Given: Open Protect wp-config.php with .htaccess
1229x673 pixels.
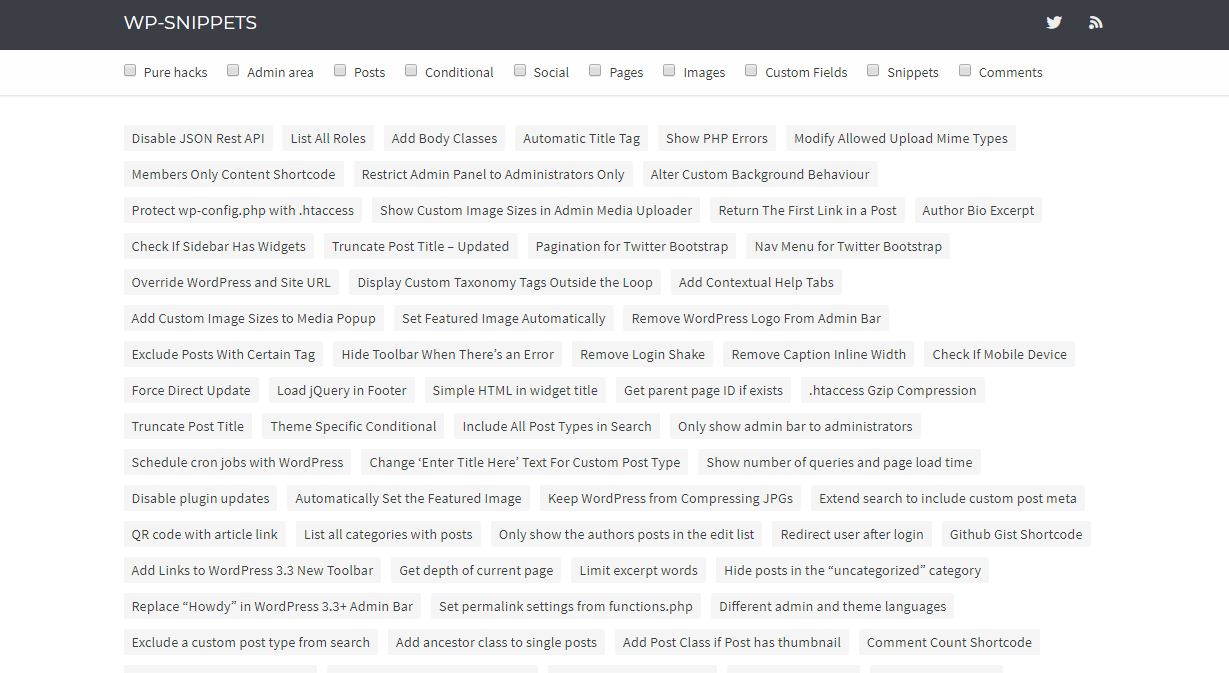Looking at the screenshot, I should 243,210.
